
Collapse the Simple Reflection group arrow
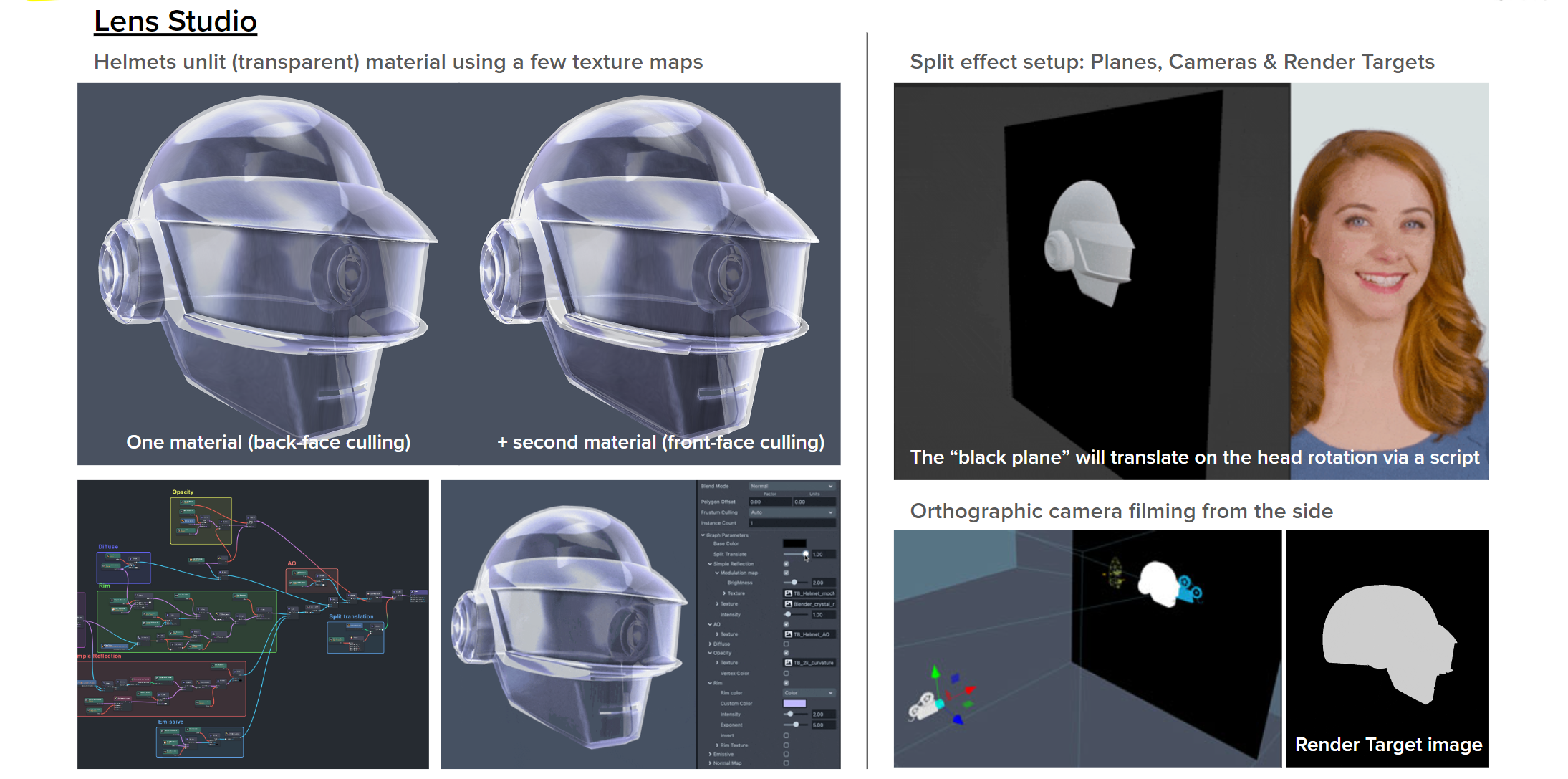[710, 564]
